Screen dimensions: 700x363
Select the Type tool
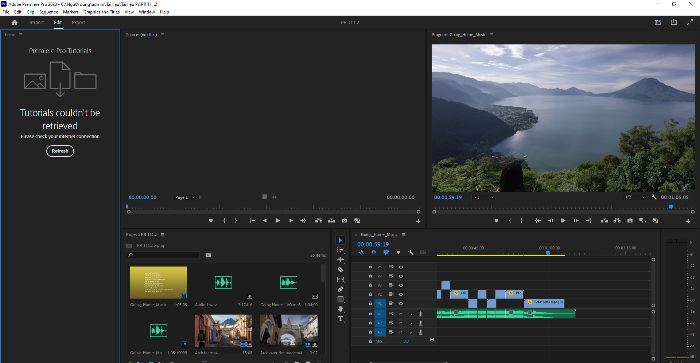pyautogui.click(x=340, y=319)
